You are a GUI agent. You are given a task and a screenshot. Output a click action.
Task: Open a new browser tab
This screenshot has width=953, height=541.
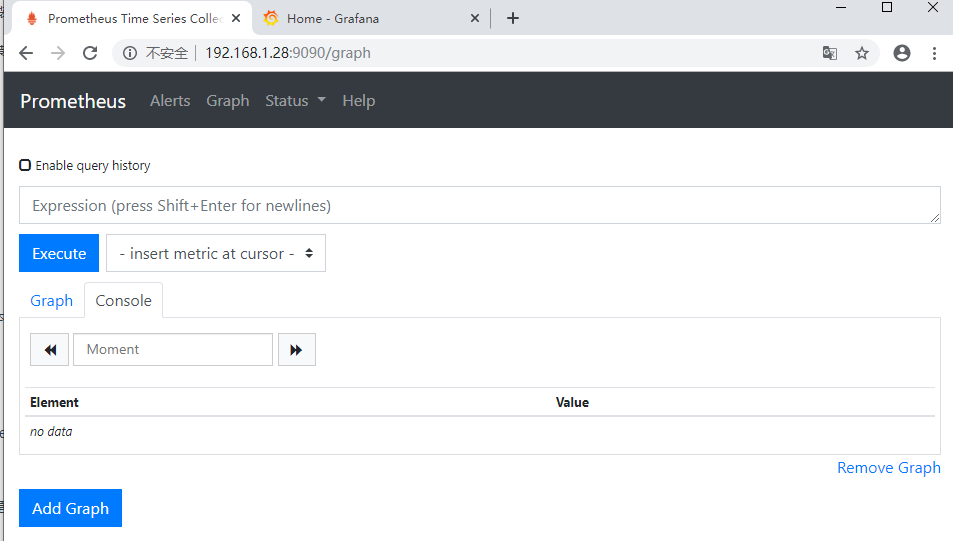tap(513, 18)
